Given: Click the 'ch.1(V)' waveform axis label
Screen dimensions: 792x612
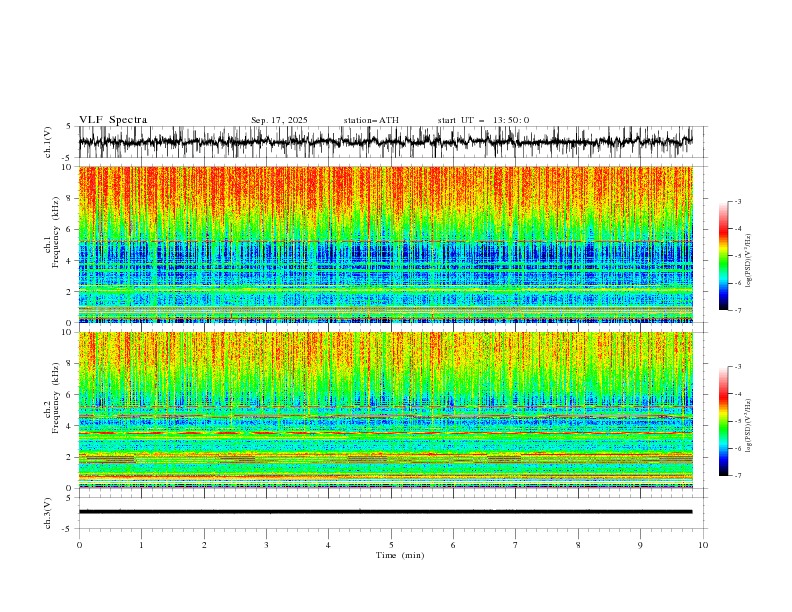Looking at the screenshot, I should (x=48, y=142).
